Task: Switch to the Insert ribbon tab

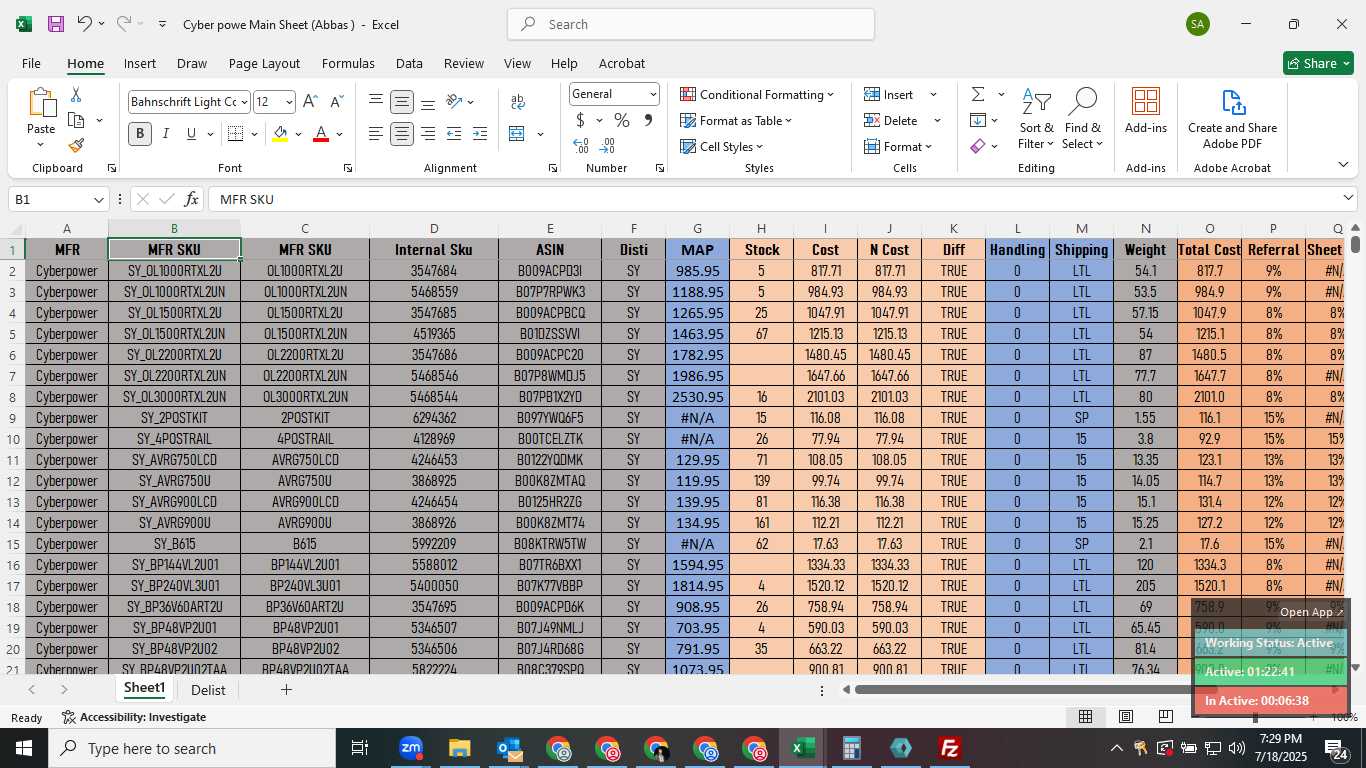Action: (x=140, y=63)
